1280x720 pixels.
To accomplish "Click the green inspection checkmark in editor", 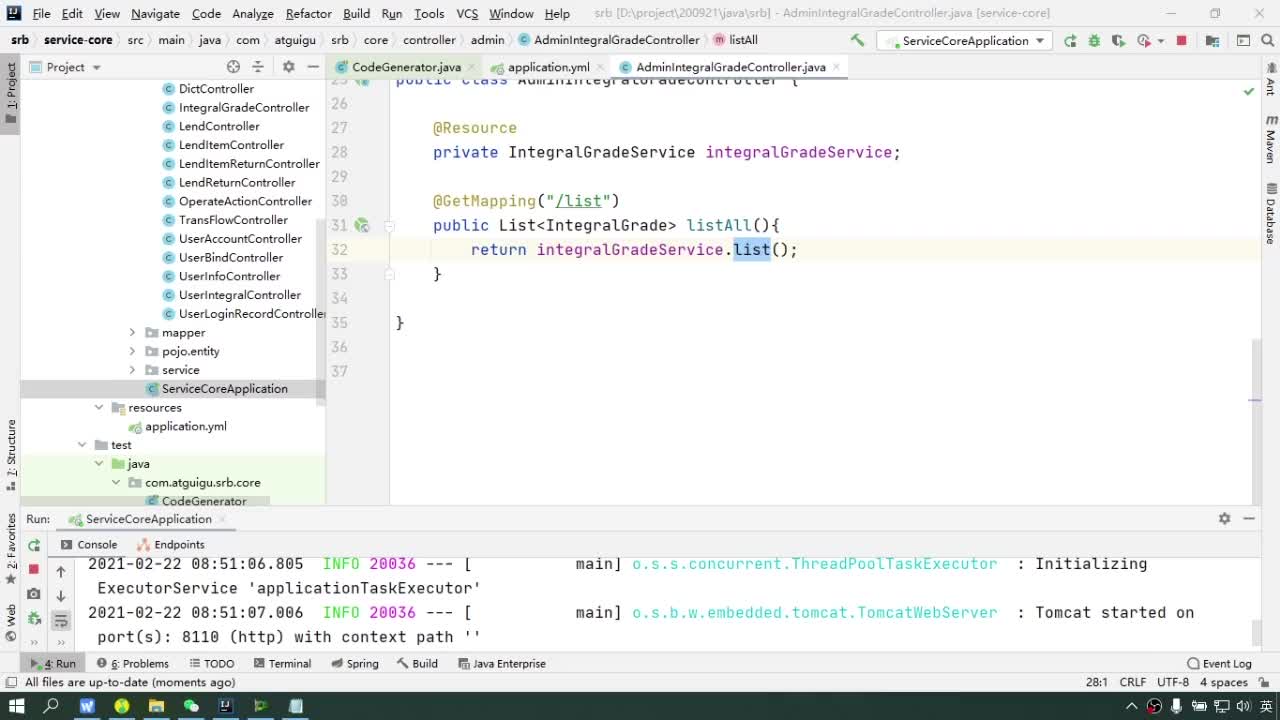I will [1248, 91].
